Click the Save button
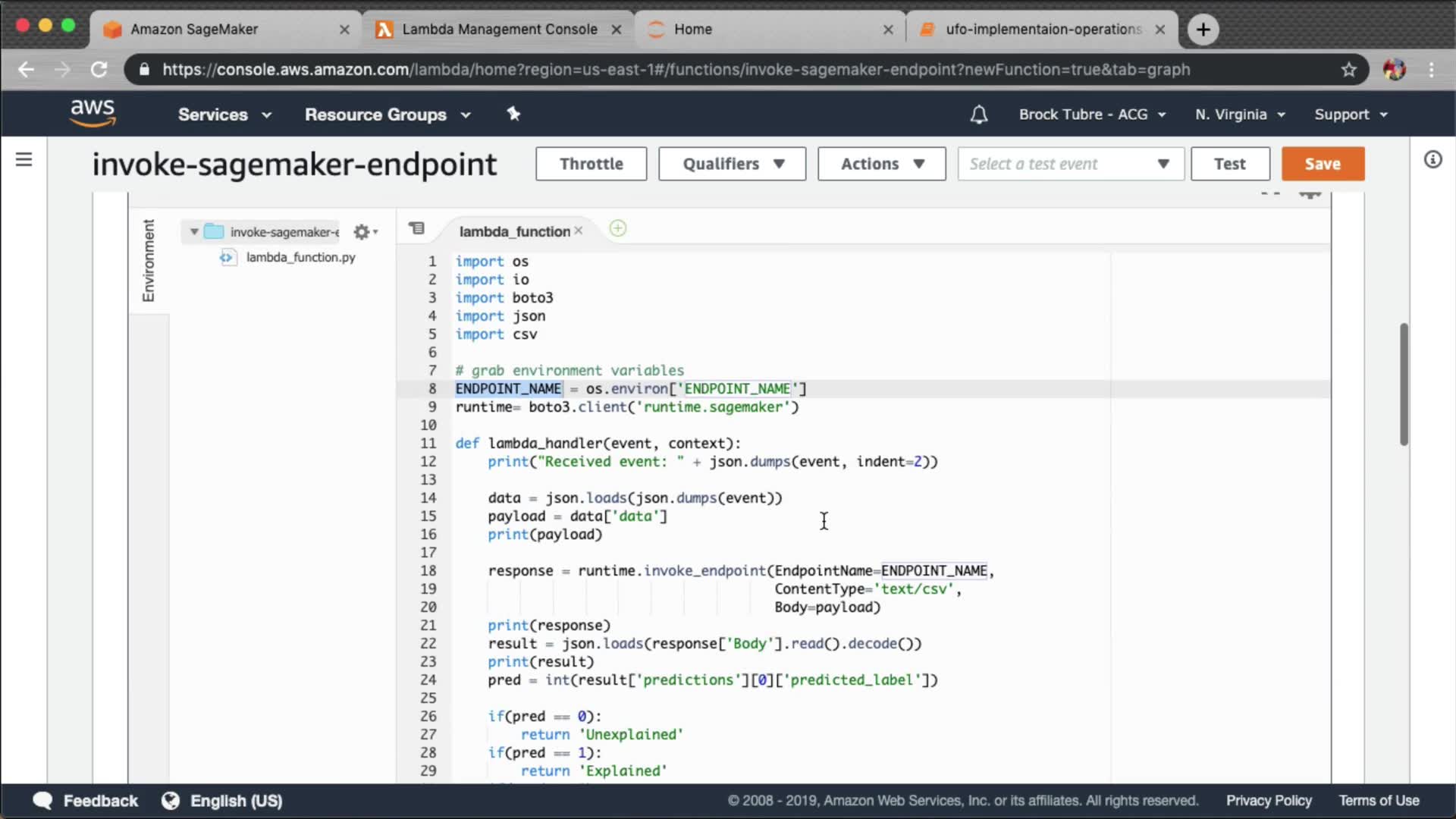Screen dimensions: 1456x819 click(x=1323, y=164)
